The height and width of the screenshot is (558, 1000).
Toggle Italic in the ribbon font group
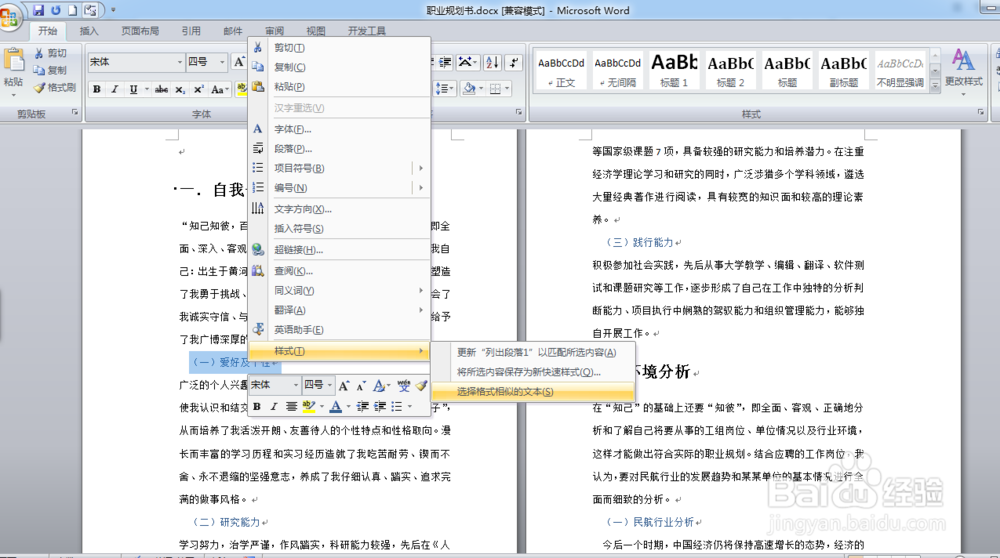pos(115,89)
